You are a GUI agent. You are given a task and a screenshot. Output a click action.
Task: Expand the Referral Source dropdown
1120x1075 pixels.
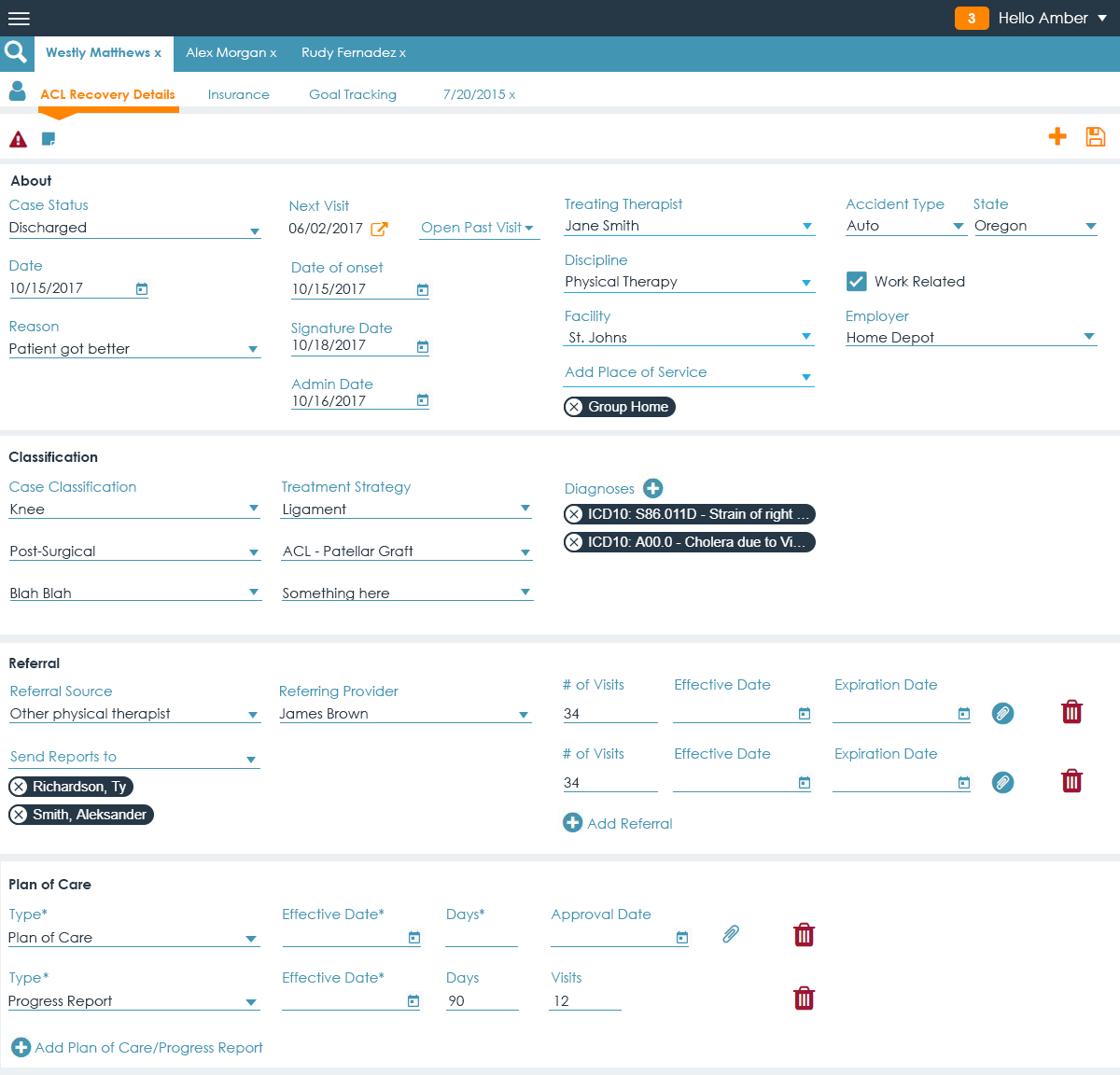(x=252, y=715)
